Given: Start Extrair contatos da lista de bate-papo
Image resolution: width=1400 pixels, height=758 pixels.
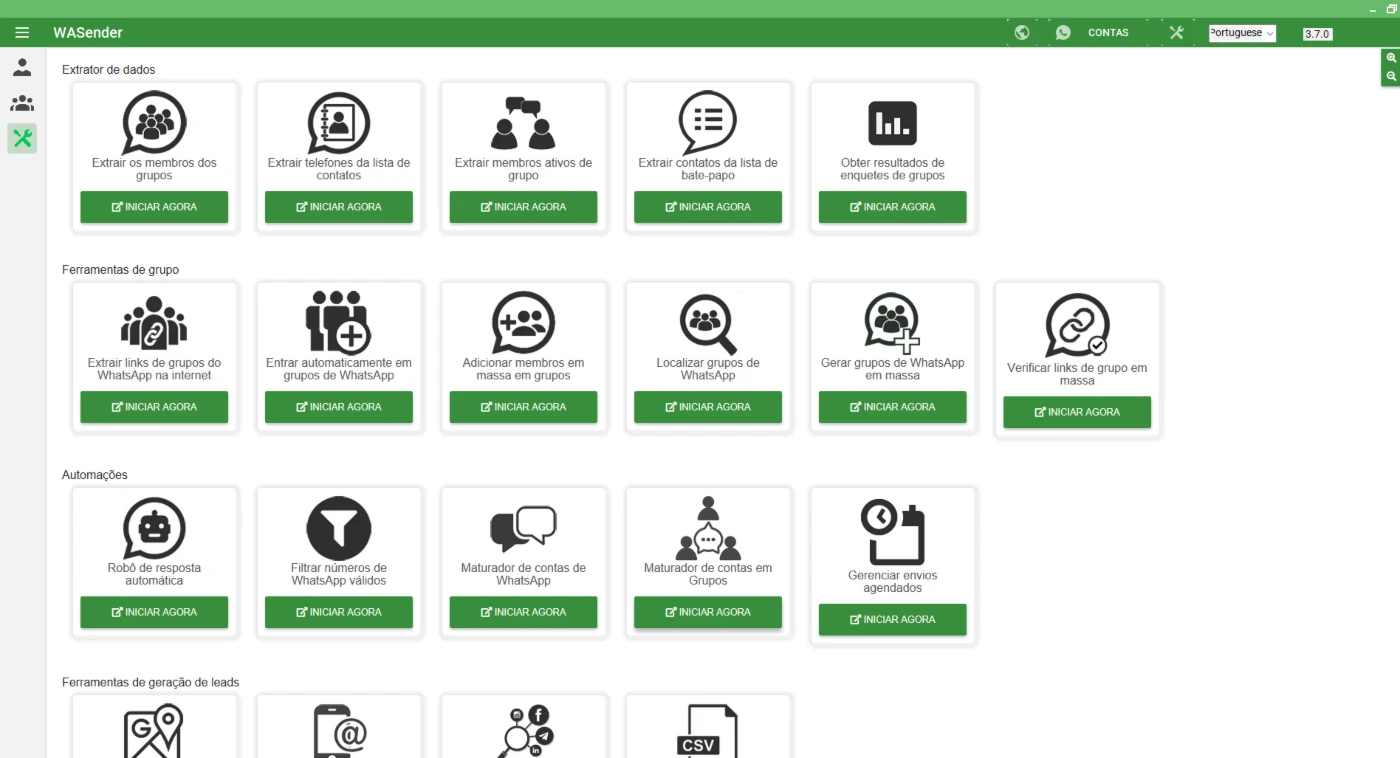Looking at the screenshot, I should coord(708,207).
